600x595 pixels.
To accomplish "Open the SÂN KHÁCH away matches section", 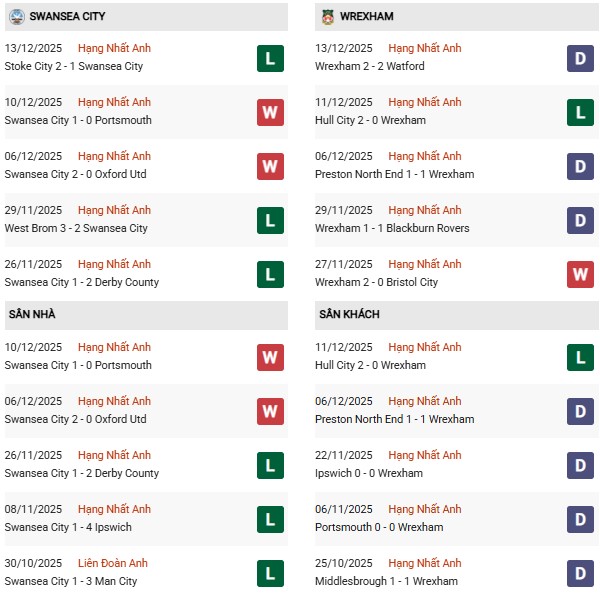I will [350, 315].
